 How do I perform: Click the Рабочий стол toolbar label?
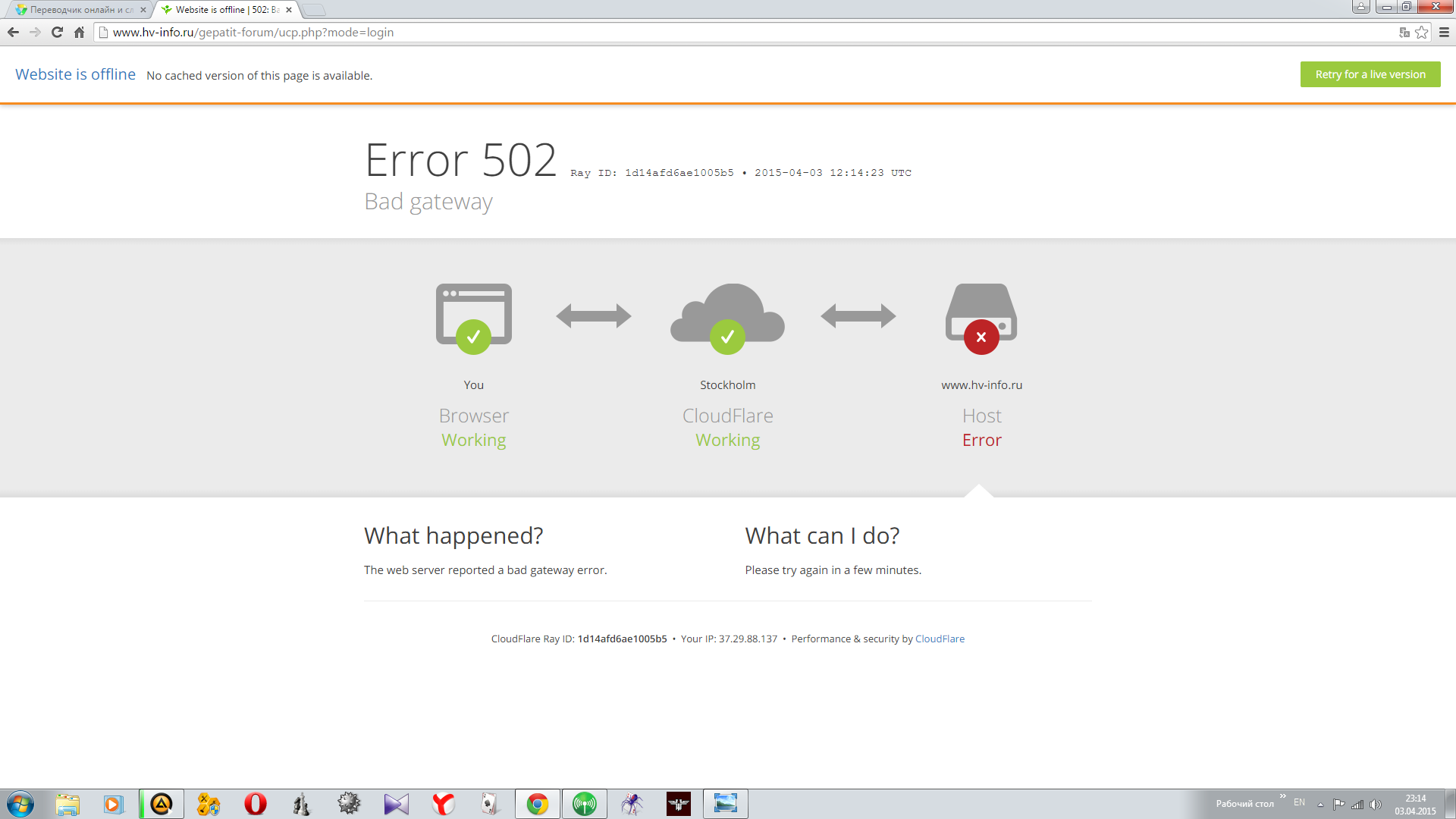pos(1244,804)
